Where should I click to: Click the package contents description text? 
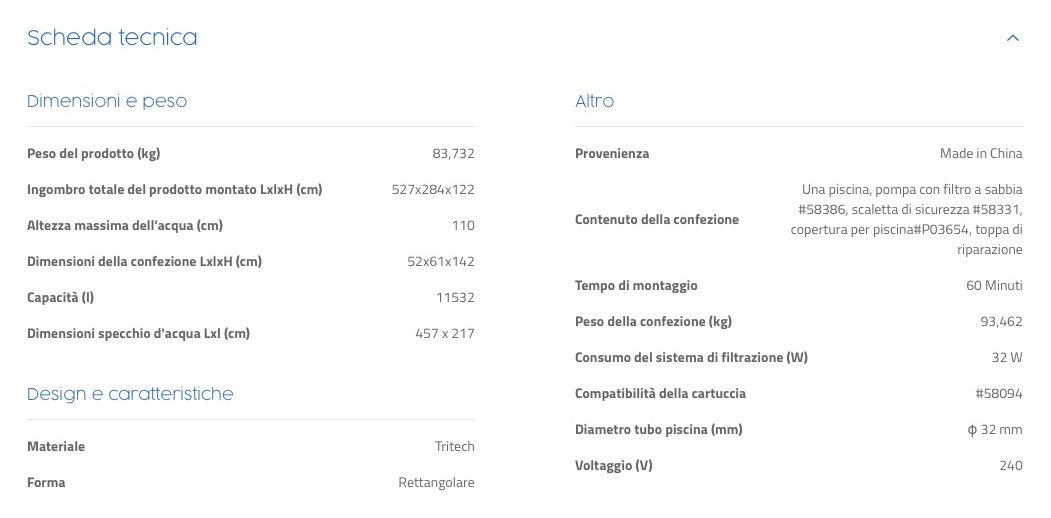pyautogui.click(x=908, y=219)
